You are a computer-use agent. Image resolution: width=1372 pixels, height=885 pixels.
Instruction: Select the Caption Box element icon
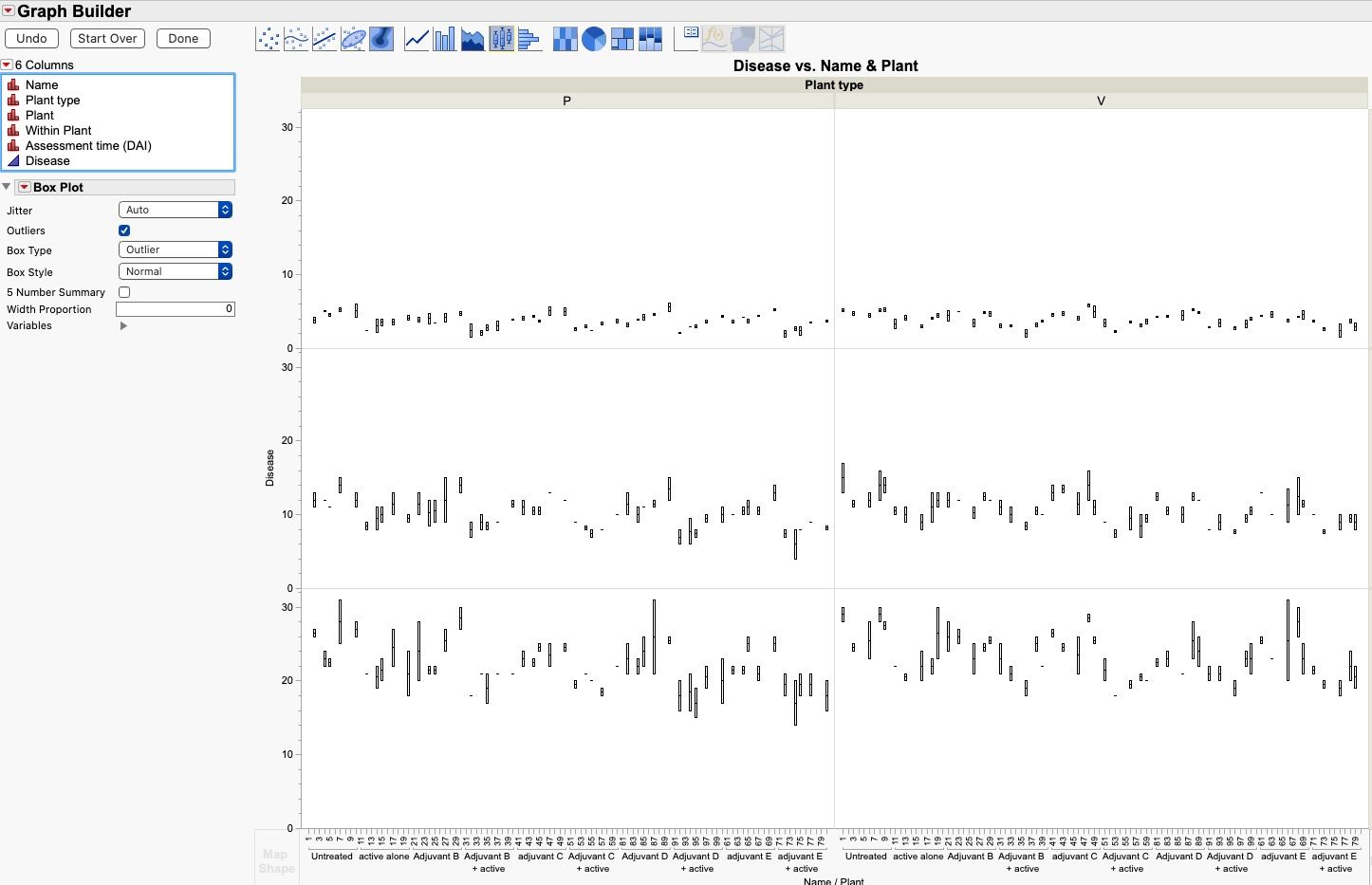point(686,38)
